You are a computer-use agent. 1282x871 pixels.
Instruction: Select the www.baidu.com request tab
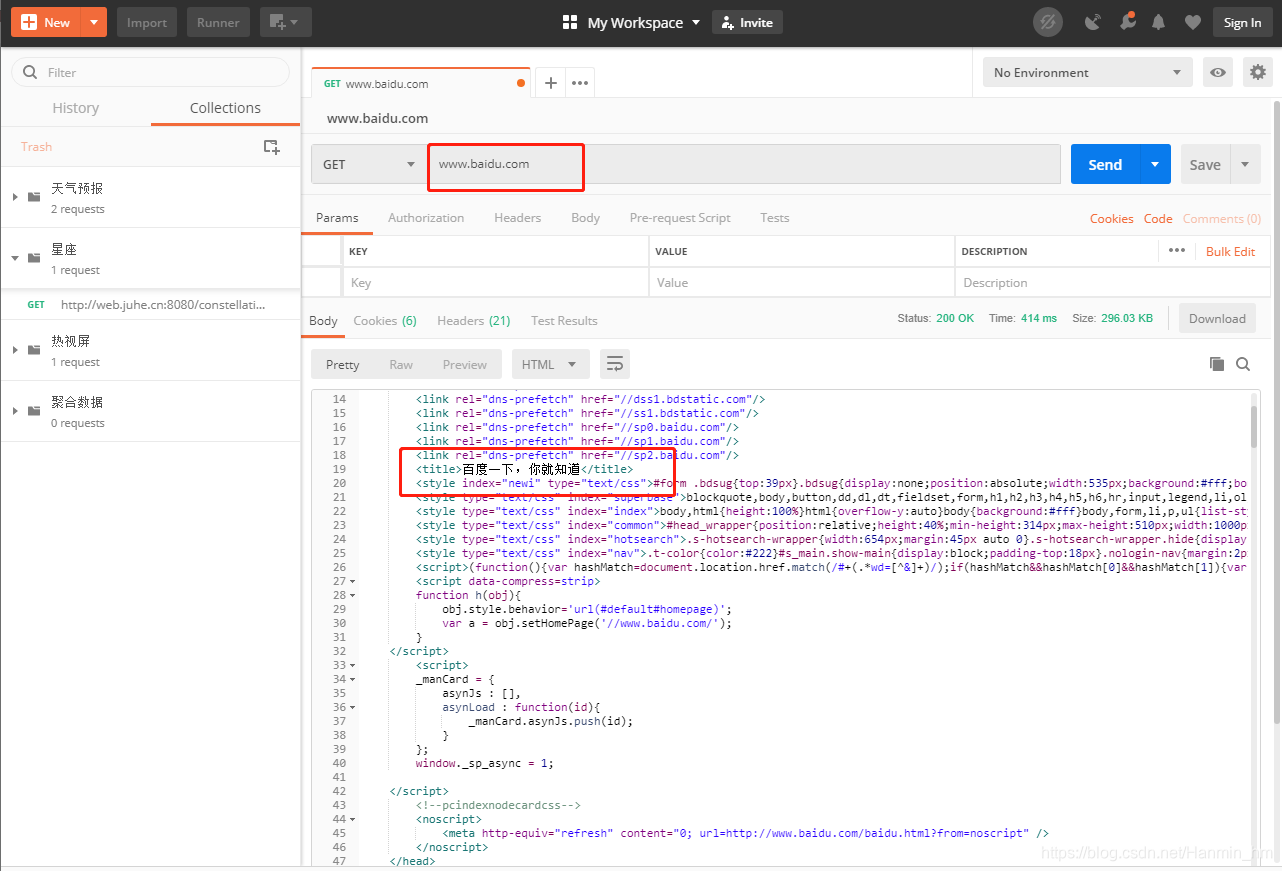point(421,83)
